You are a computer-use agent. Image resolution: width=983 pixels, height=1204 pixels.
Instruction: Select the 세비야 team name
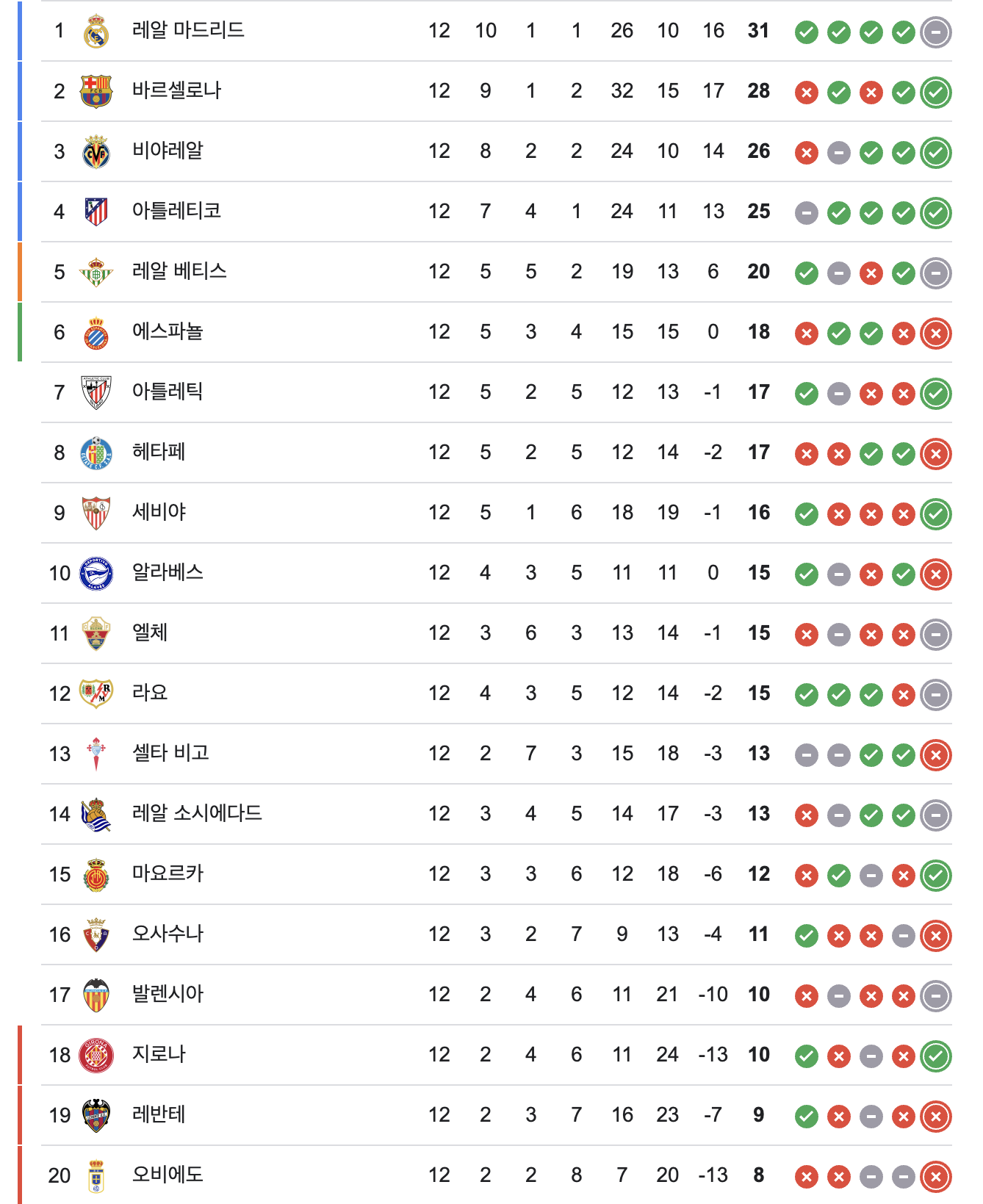(159, 512)
